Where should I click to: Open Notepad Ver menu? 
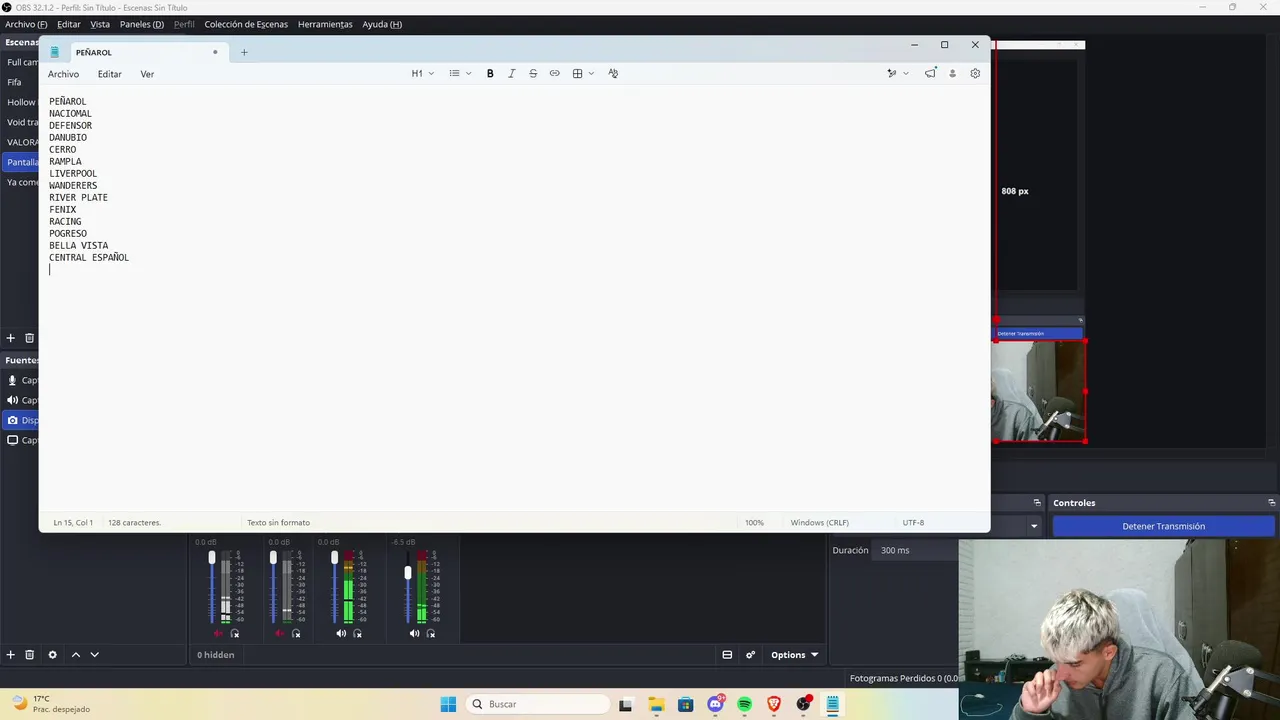point(147,74)
